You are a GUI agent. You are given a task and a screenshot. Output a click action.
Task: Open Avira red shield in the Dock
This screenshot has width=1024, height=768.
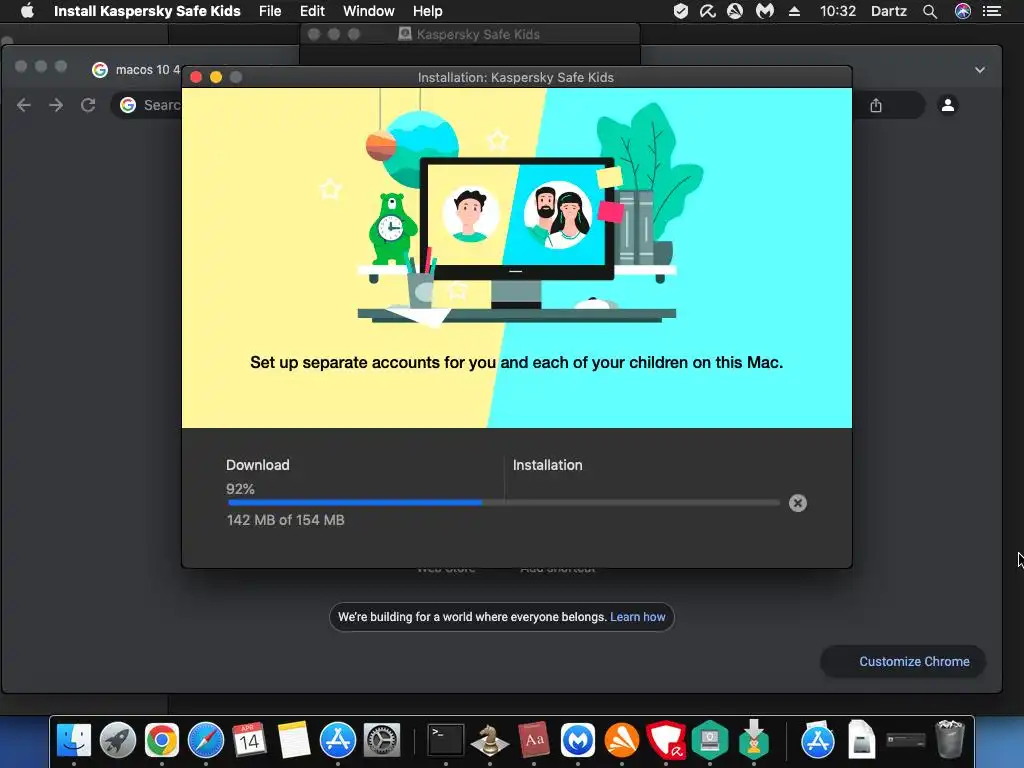click(x=665, y=740)
